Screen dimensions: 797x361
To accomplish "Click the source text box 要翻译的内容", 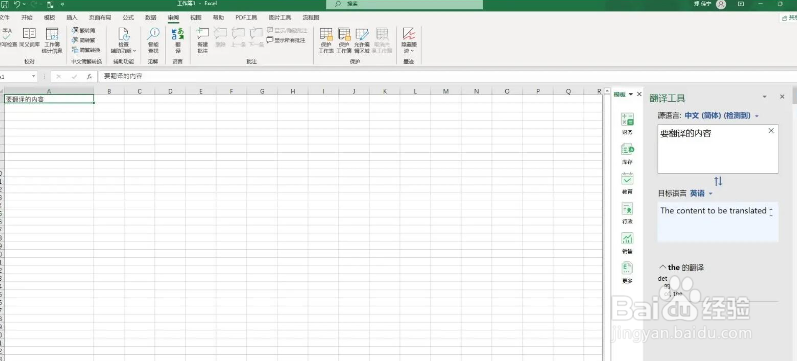I will pos(718,149).
